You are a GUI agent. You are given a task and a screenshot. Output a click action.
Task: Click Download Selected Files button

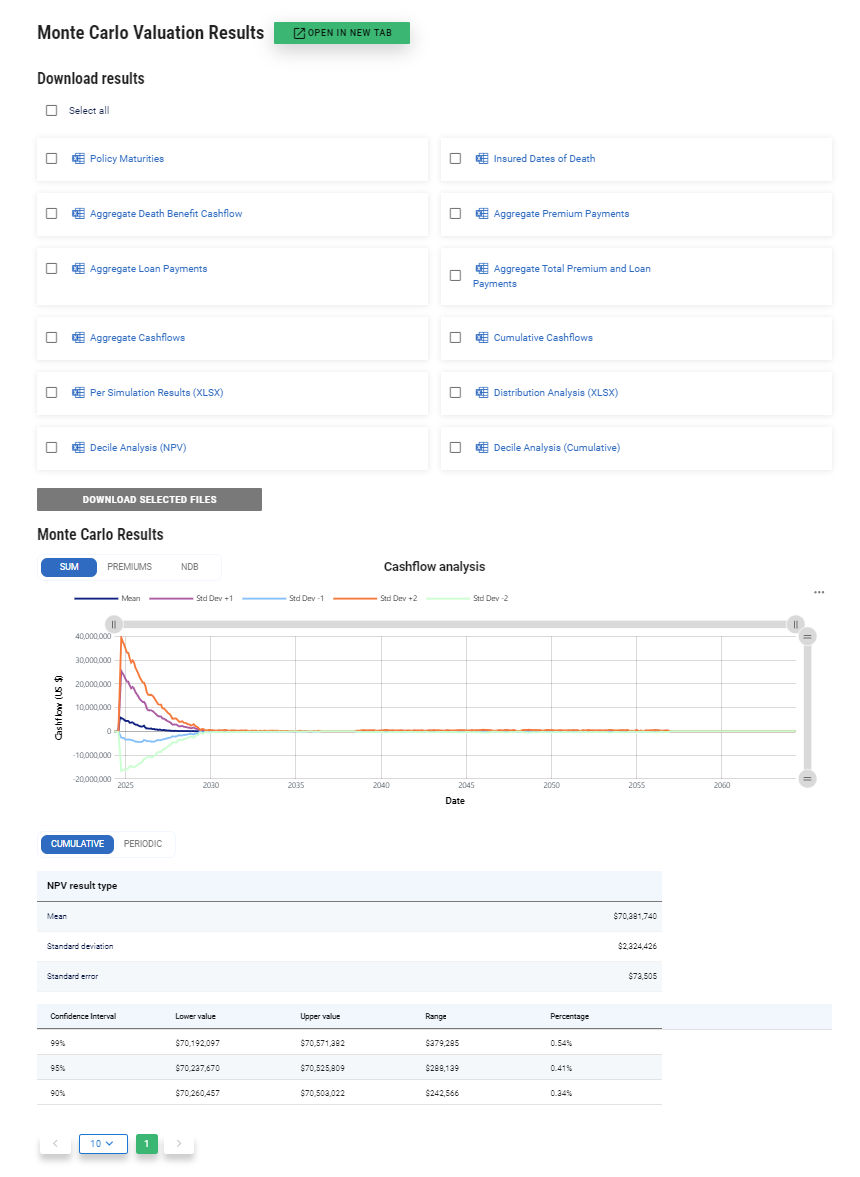click(x=149, y=500)
